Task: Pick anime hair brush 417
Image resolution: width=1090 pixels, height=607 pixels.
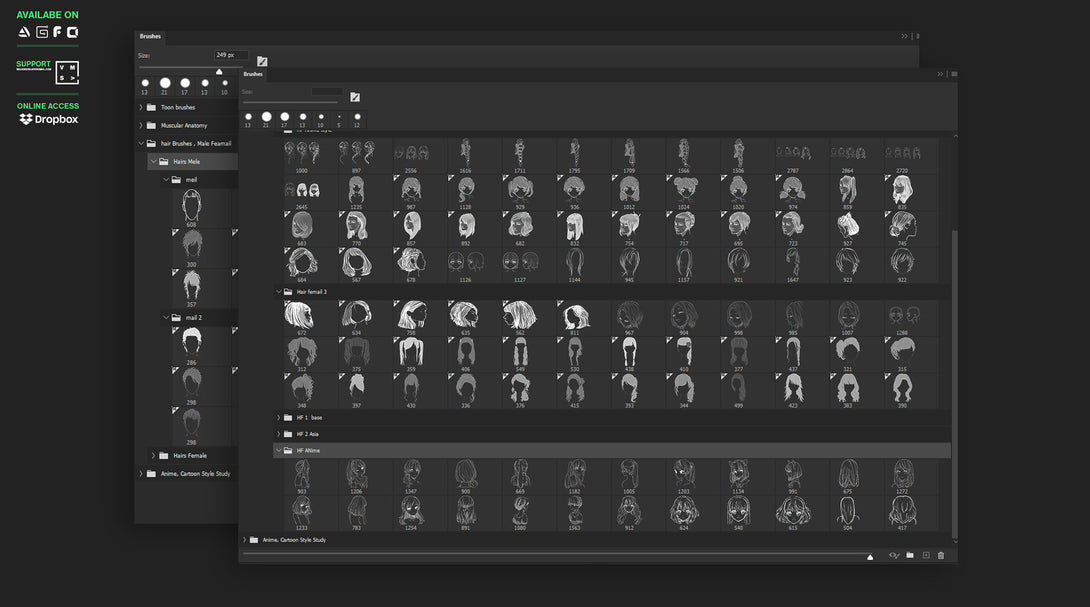Action: coord(902,513)
